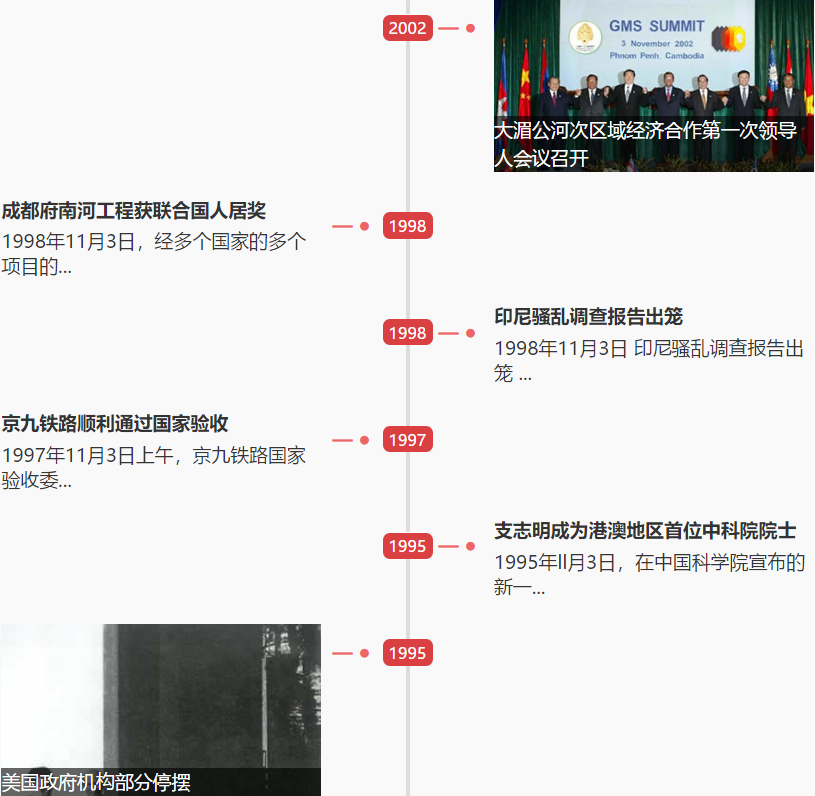Click the red dot beside the 美国政府机构 photo
The width and height of the screenshot is (815, 796).
[x=364, y=653]
